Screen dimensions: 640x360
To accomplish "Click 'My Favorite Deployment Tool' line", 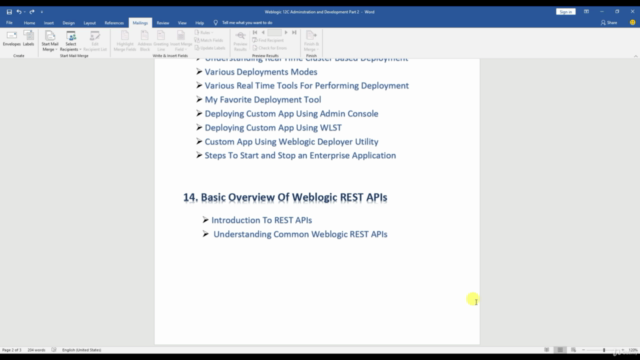I will 263,100.
